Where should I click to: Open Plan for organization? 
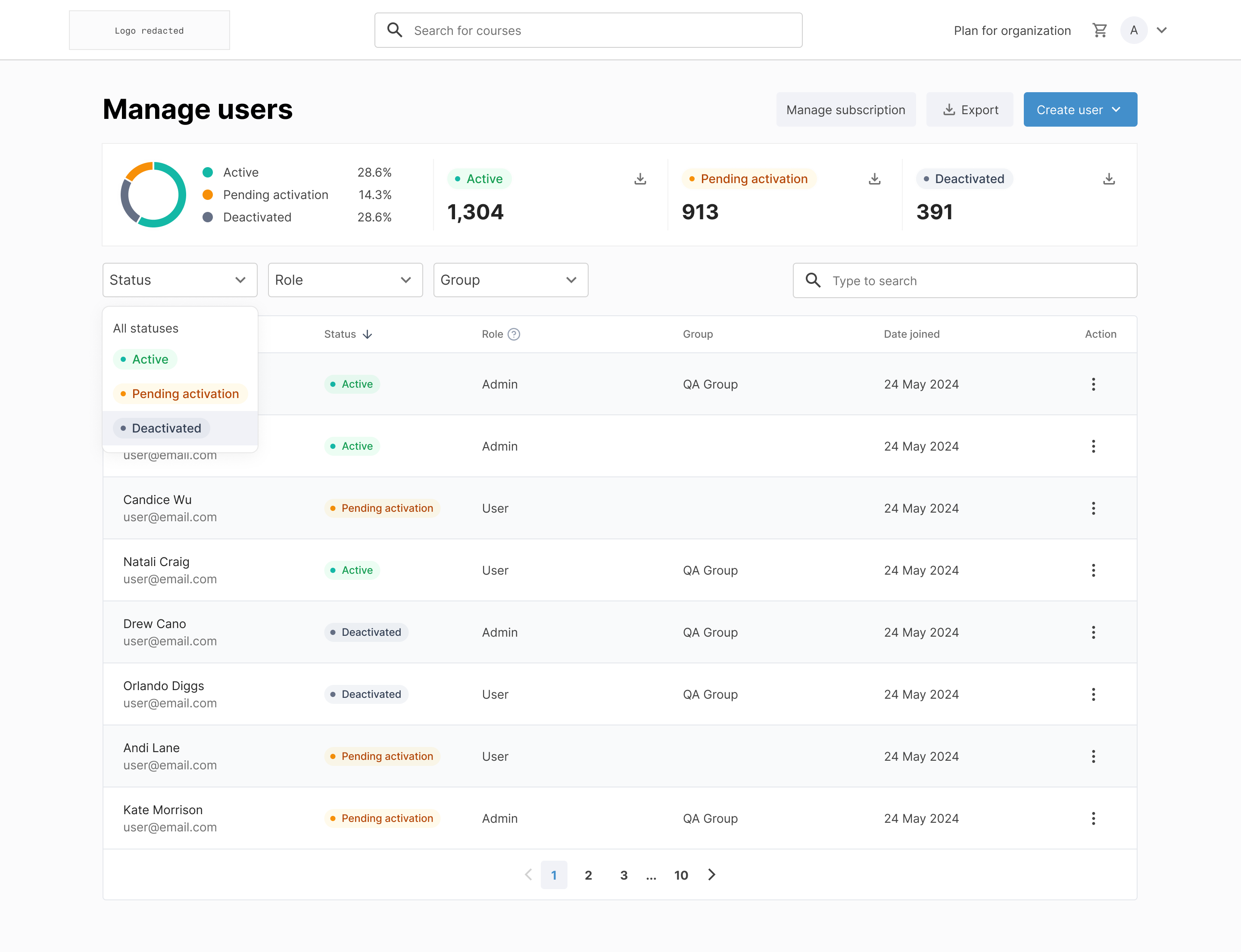(x=1012, y=30)
